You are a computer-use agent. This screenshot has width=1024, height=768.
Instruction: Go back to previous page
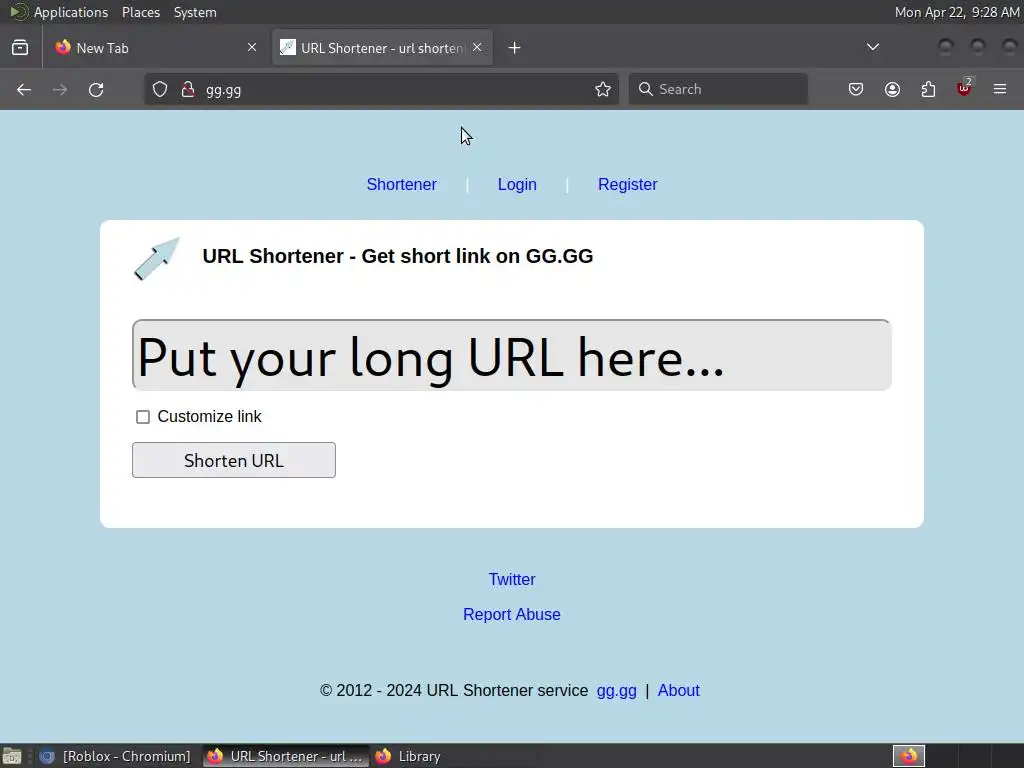click(24, 89)
